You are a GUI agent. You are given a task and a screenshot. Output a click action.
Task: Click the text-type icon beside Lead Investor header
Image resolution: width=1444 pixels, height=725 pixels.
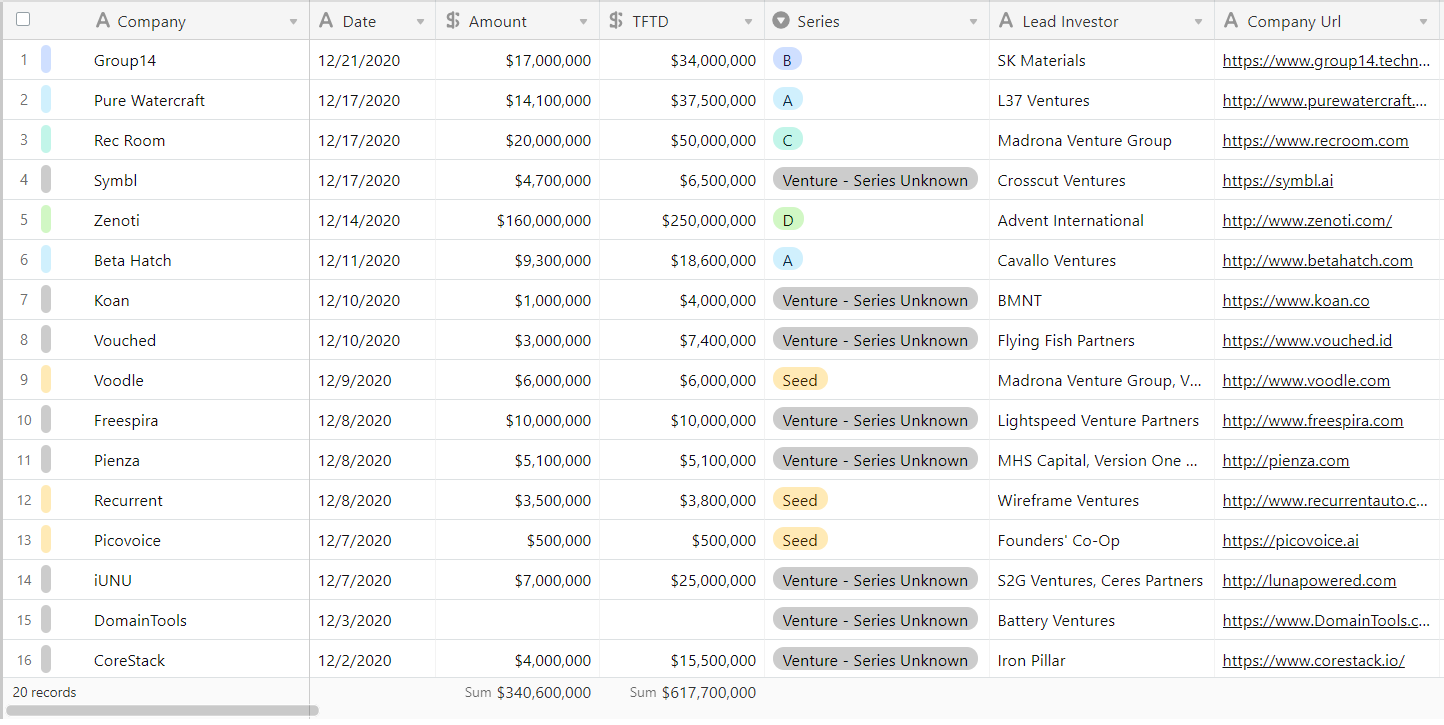pos(1006,21)
